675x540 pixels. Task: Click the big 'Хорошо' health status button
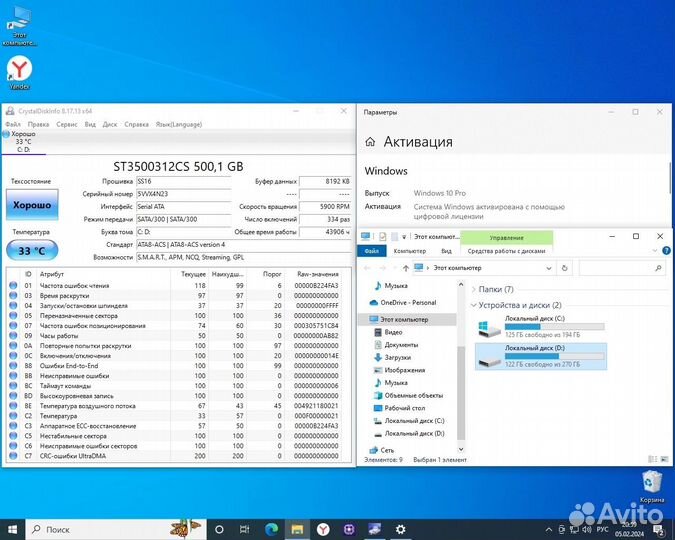tap(32, 205)
